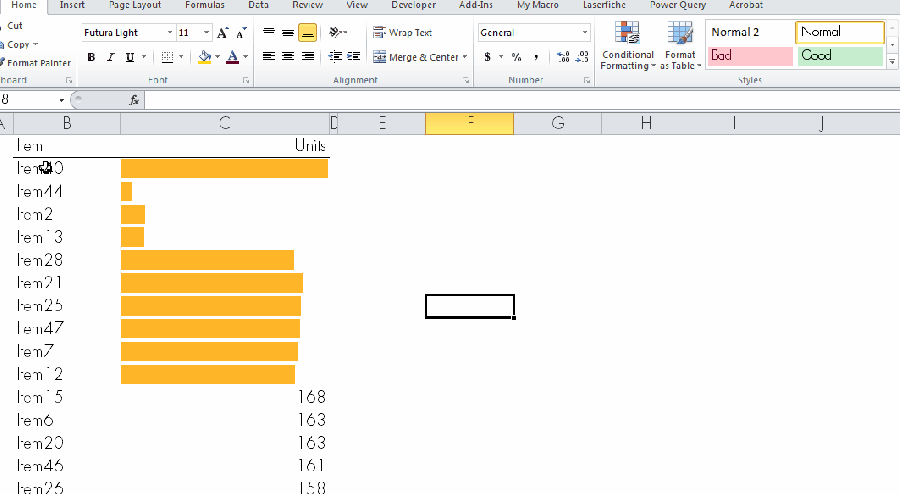This screenshot has height=494, width=900.
Task: Click the Fill Color paint bucket
Action: (204, 58)
